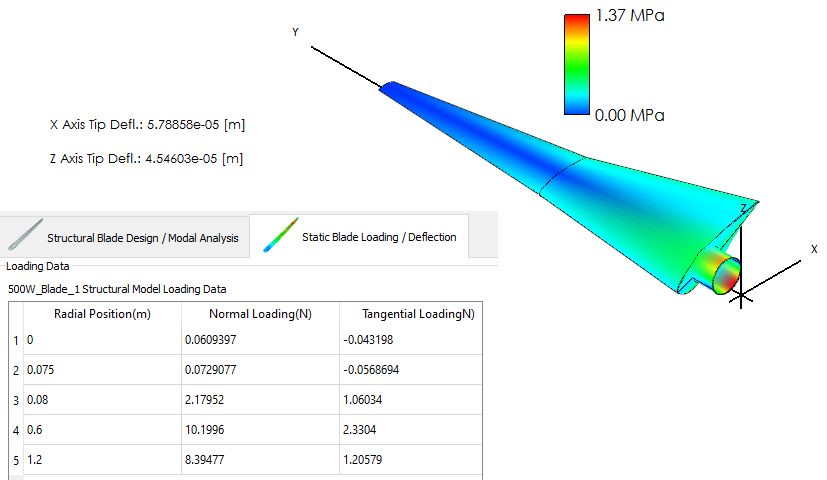The width and height of the screenshot is (827, 480).
Task: Click normal loading cell 2.17952
Action: [x=261, y=400]
